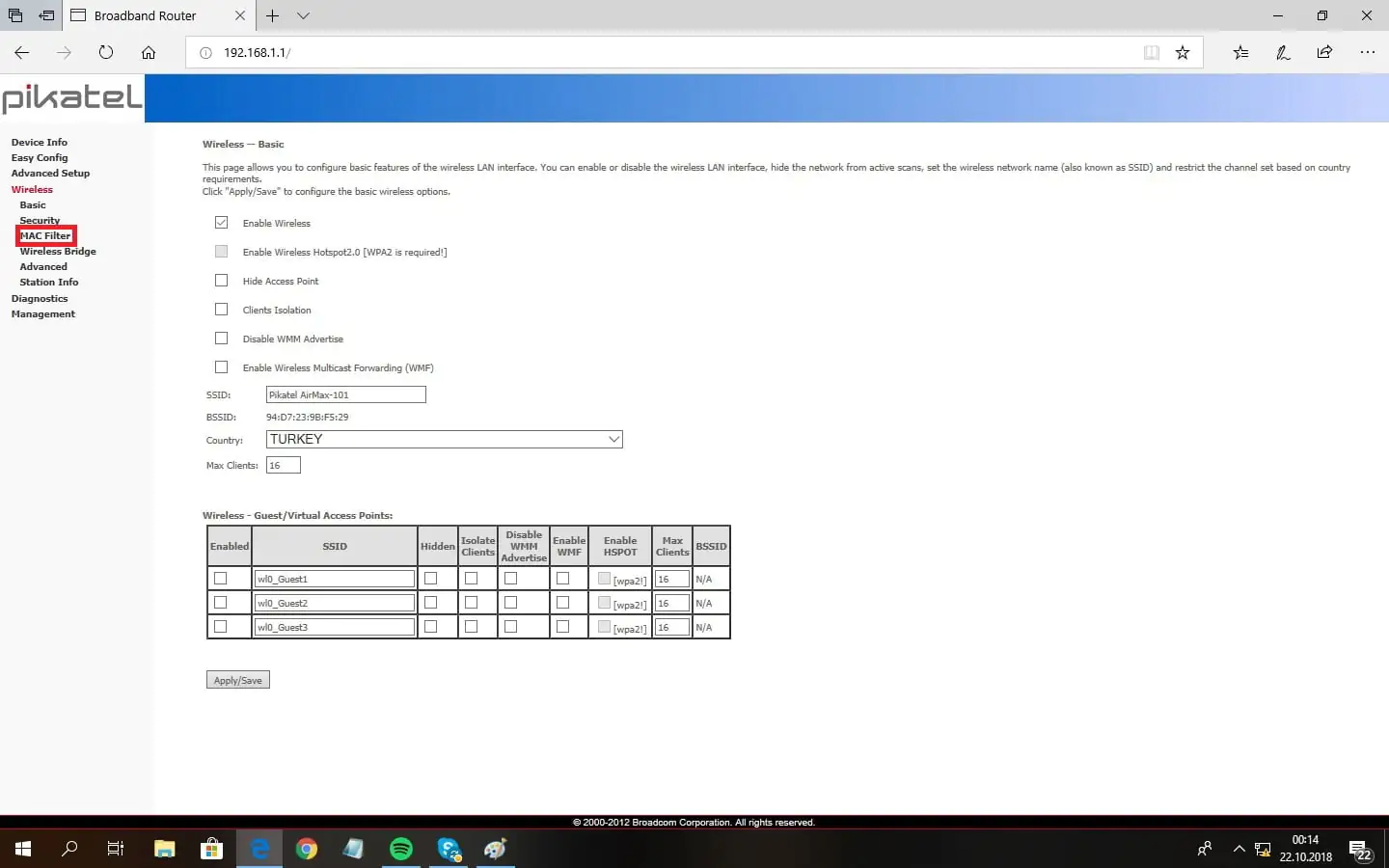This screenshot has width=1389, height=868.
Task: Open the Windows Start menu
Action: 23,849
